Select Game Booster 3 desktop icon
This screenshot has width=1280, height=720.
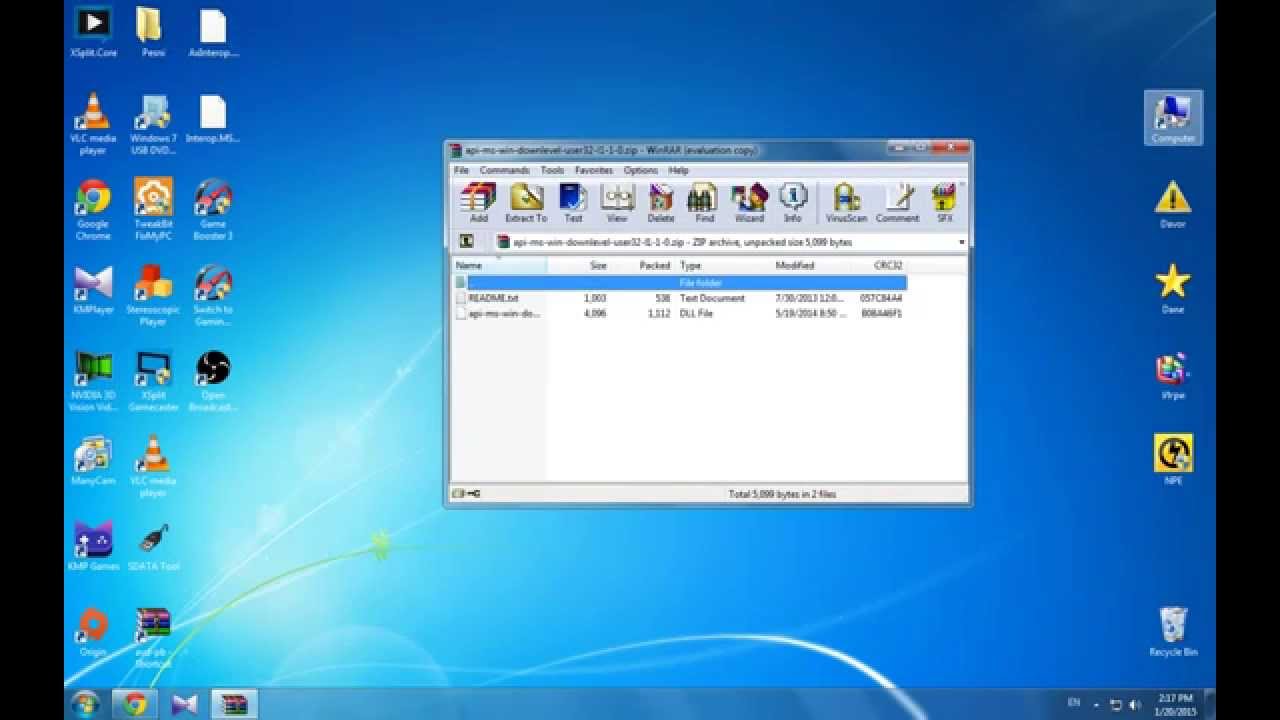[x=213, y=210]
